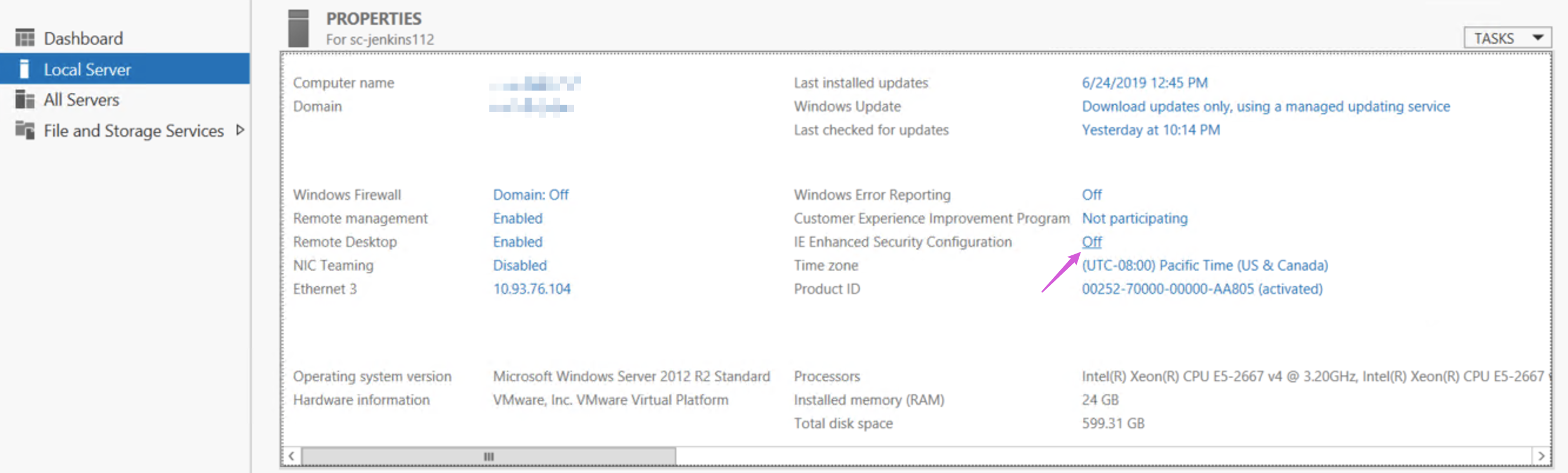Image resolution: width=1568 pixels, height=473 pixels.
Task: Click the All Servers icon
Action: pyautogui.click(x=25, y=99)
